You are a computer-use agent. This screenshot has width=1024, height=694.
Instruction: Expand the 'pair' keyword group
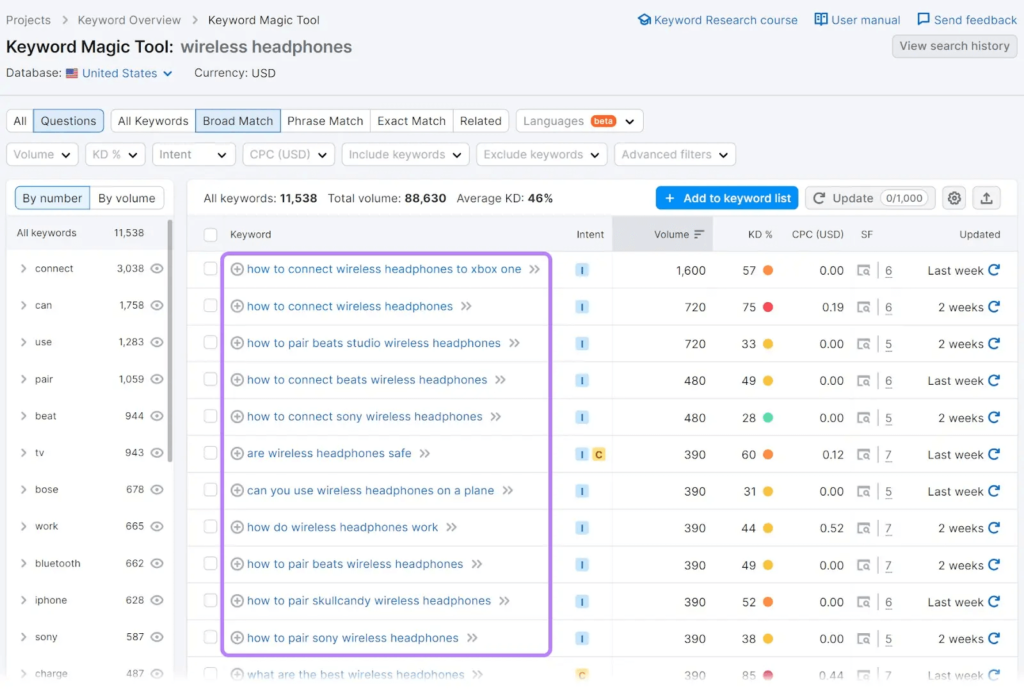click(23, 379)
